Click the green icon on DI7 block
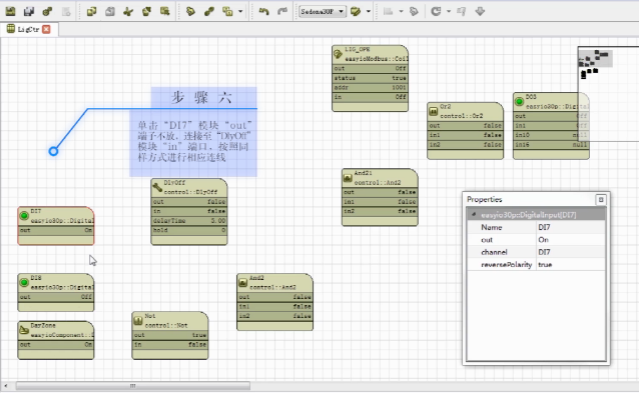The width and height of the screenshot is (639, 393). pyautogui.click(x=24, y=215)
